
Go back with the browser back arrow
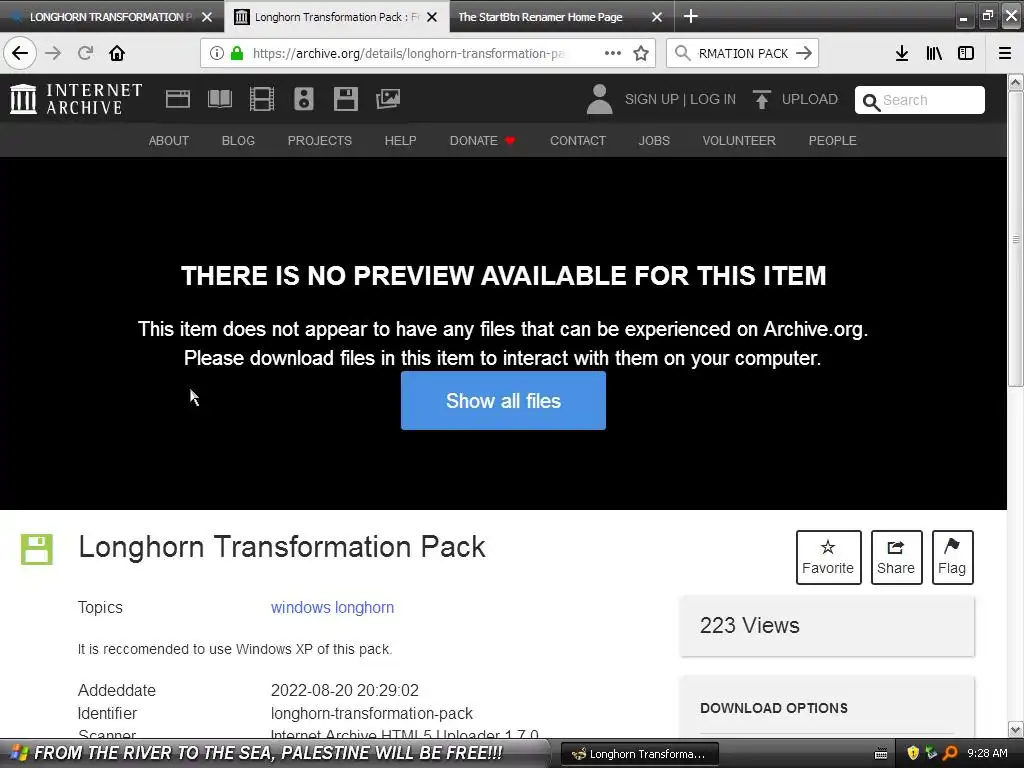coord(20,53)
